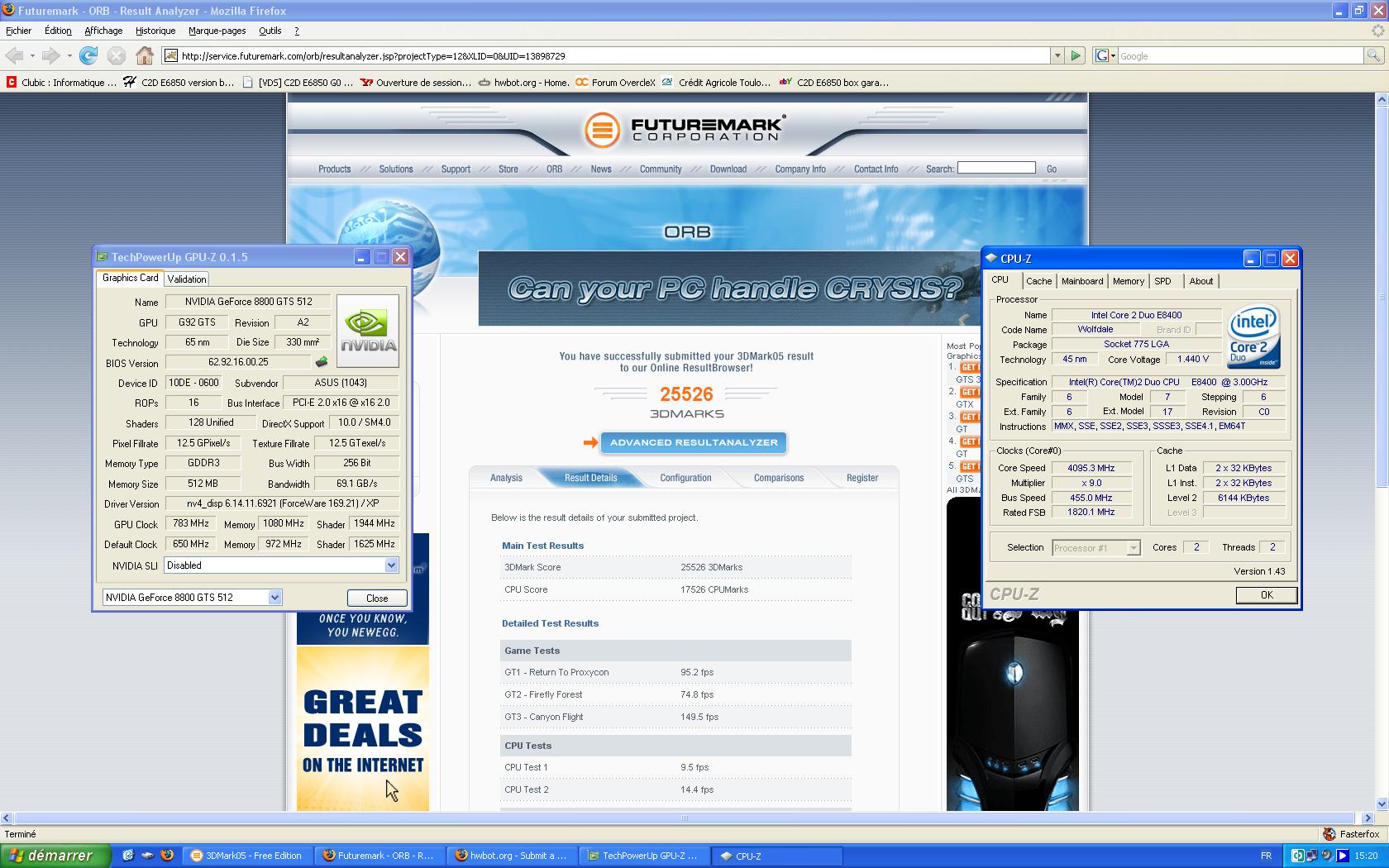Open graphics card selector dropdown in GPU-Z
This screenshot has width=1389, height=868.
274,597
